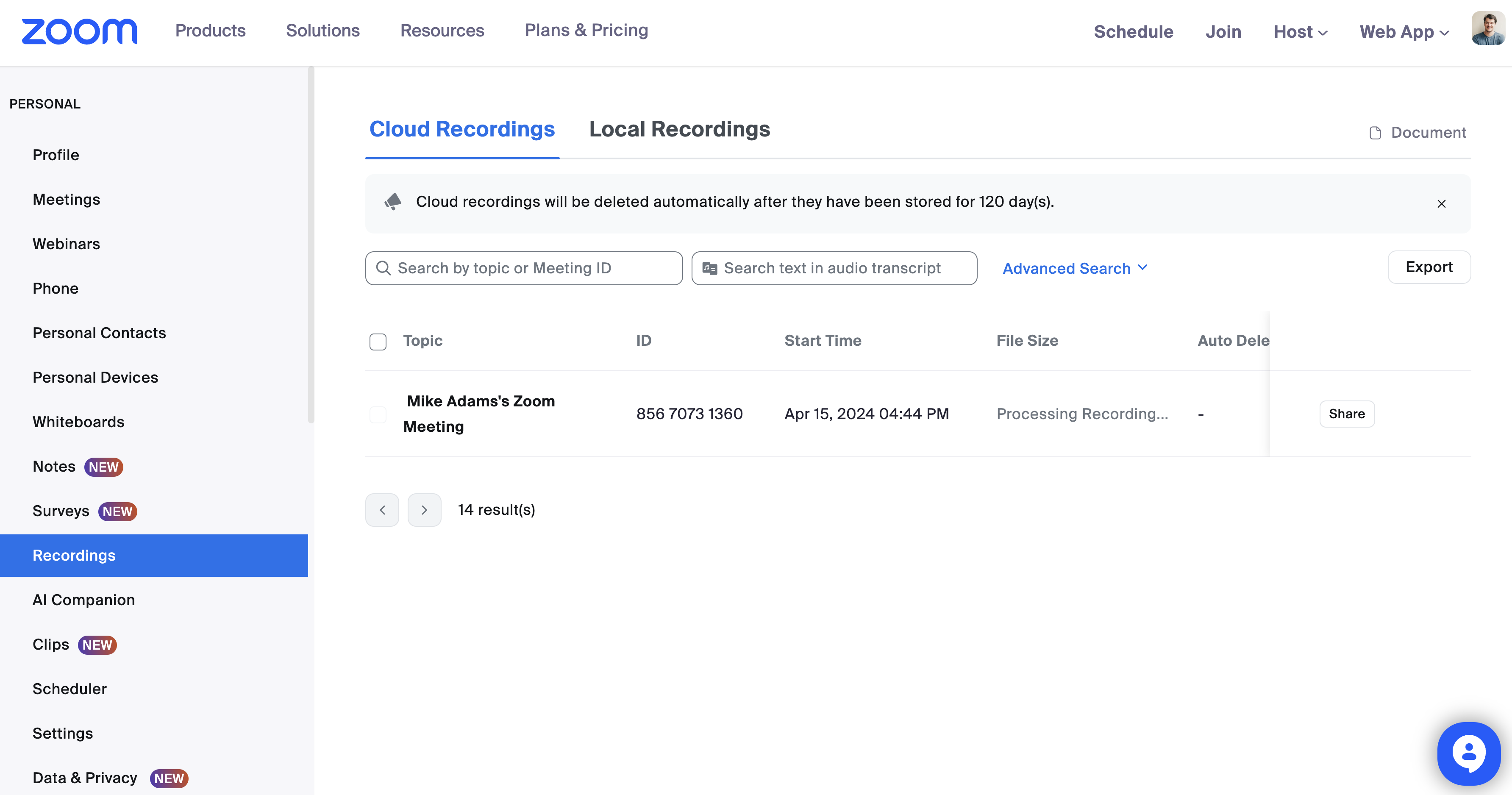Open the Solutions menu
This screenshot has width=1512, height=795.
tap(323, 31)
